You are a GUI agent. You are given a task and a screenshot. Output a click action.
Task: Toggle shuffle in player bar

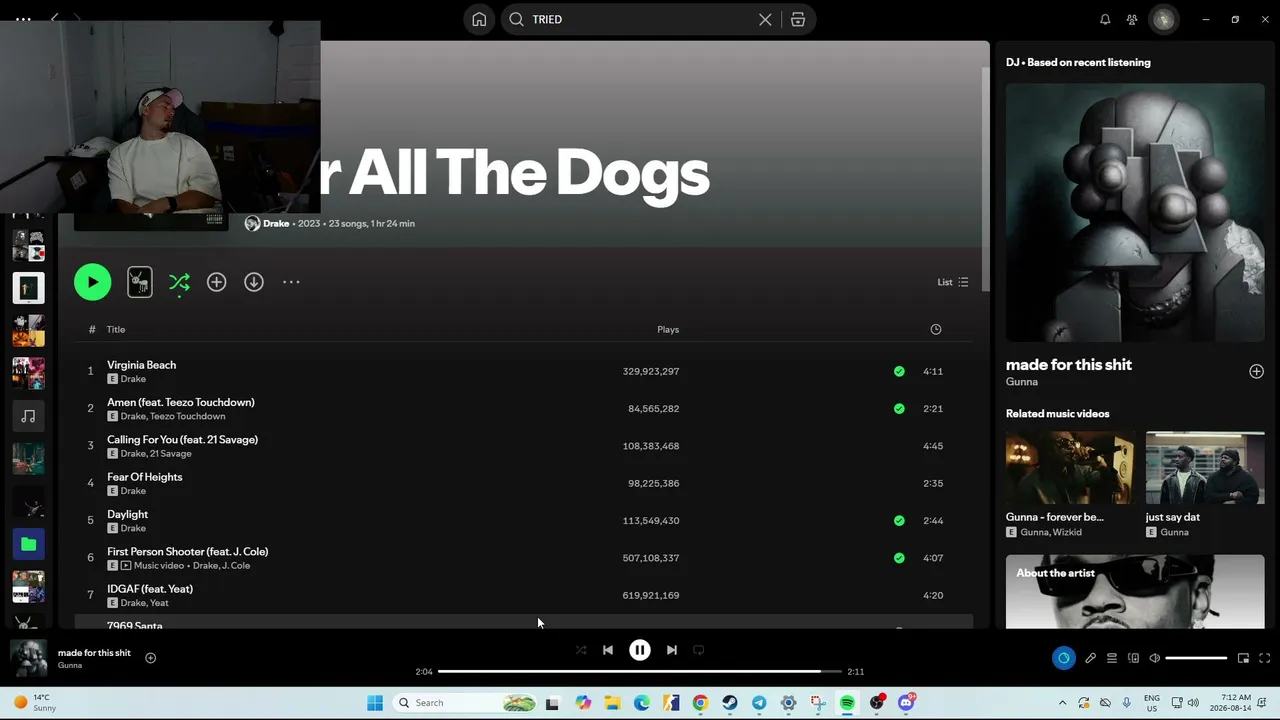point(581,650)
